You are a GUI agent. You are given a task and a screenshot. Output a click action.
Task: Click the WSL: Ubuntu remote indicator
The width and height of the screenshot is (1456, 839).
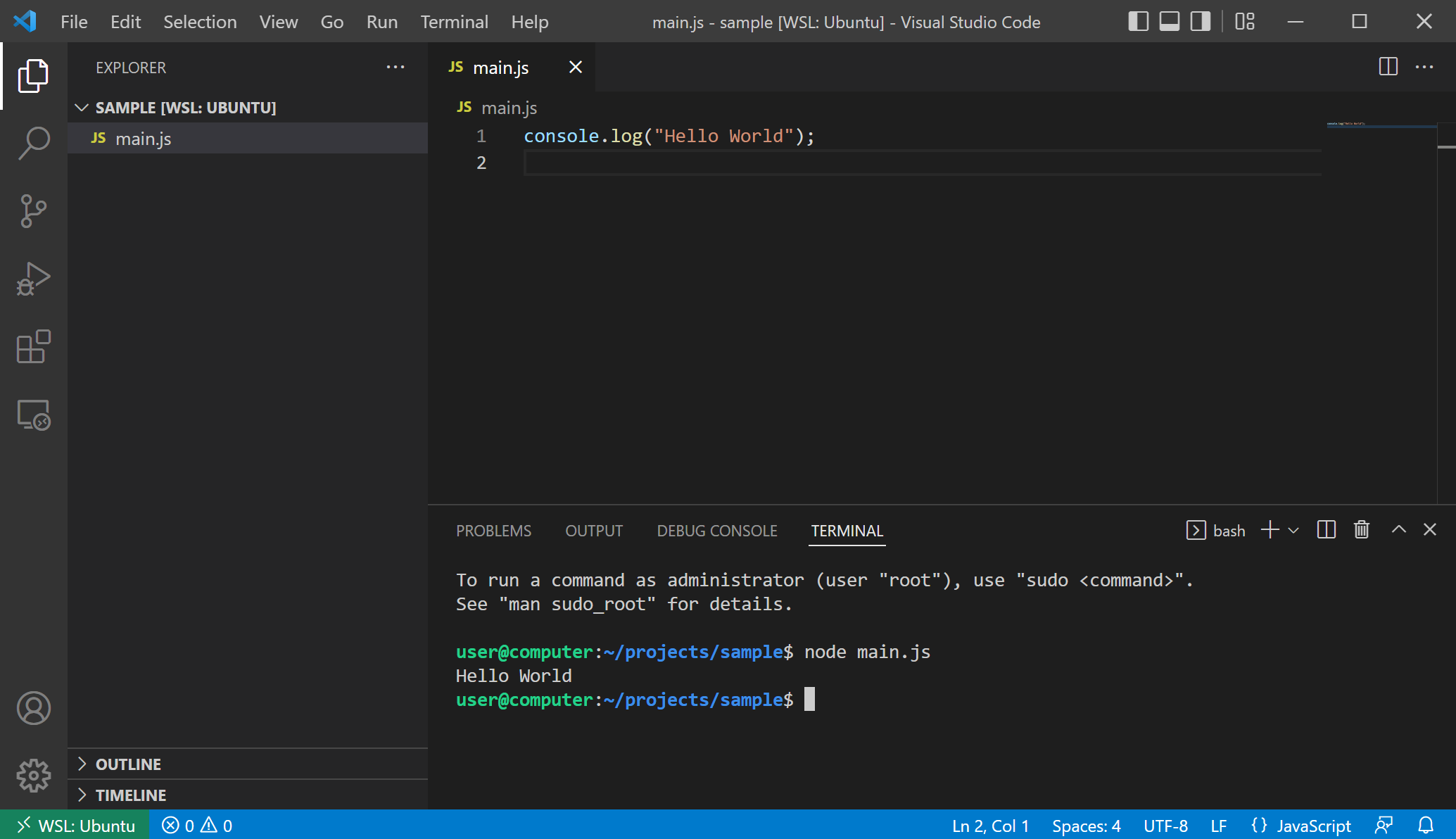coord(75,825)
